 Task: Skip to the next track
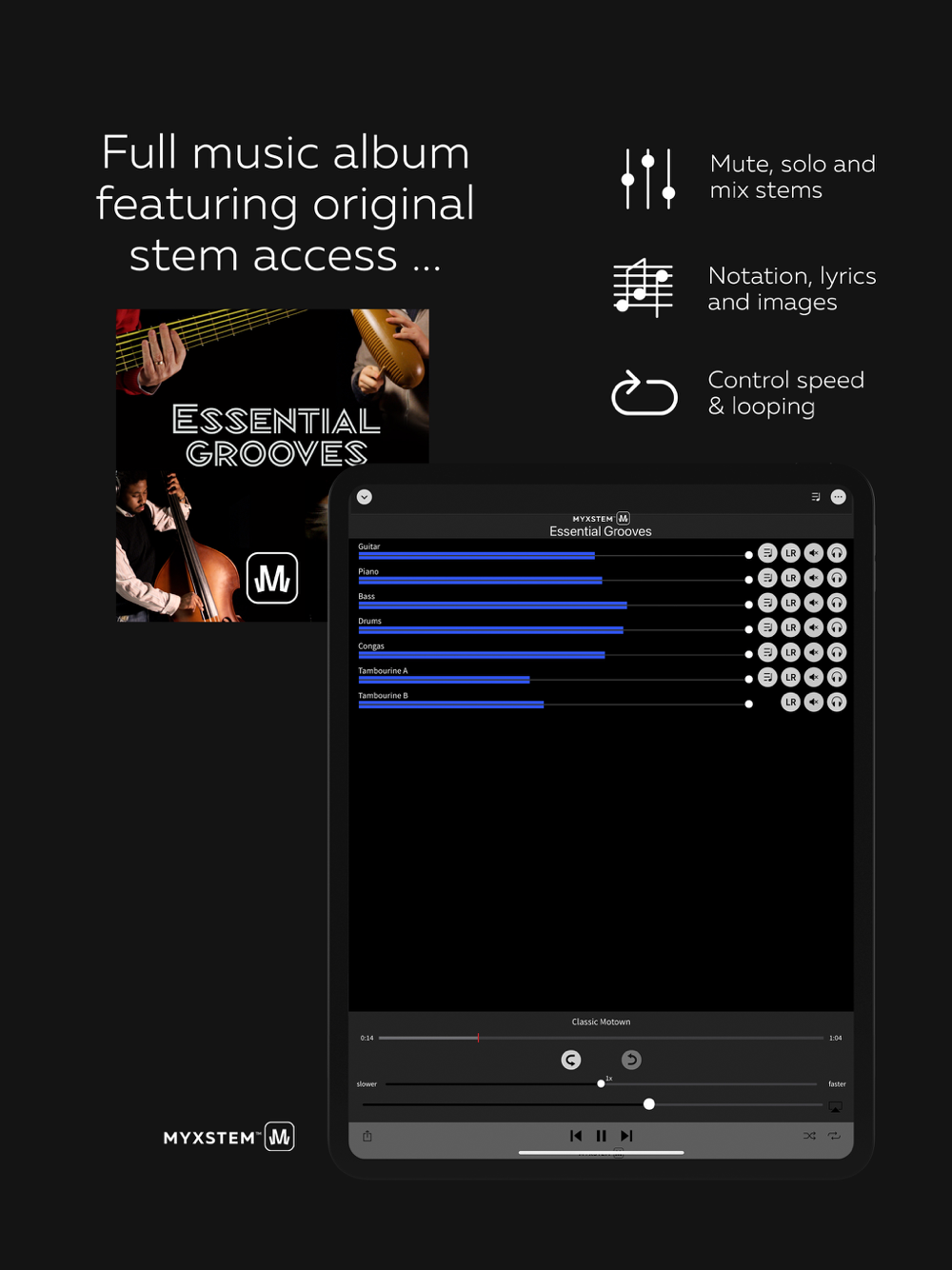[626, 1136]
